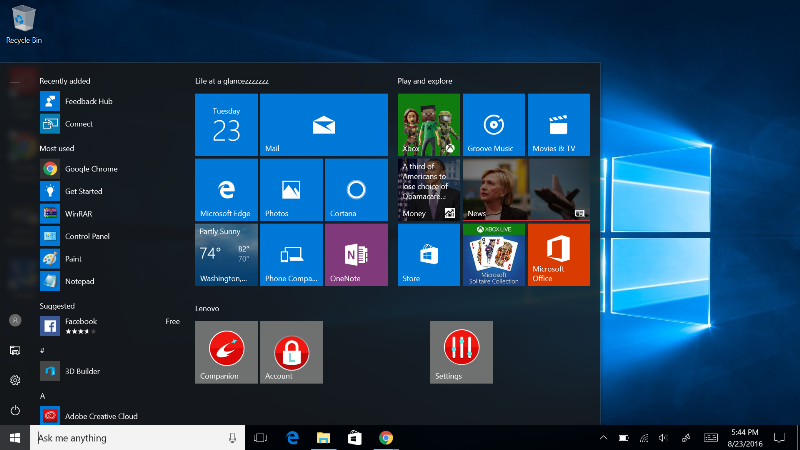This screenshot has width=800, height=450.
Task: Open the network icon in system tray
Action: coord(644,438)
